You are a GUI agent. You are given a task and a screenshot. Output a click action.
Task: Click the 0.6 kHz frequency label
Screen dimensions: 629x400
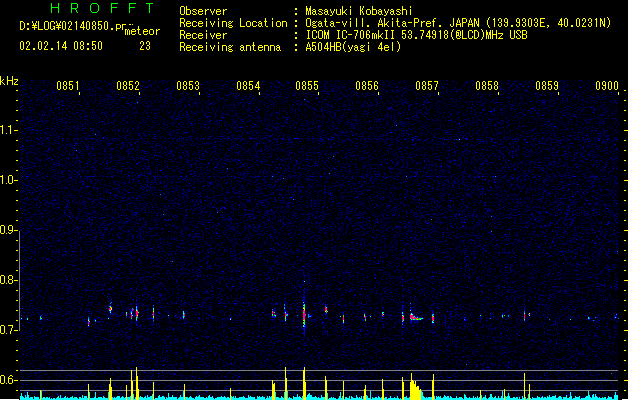tap(8, 380)
